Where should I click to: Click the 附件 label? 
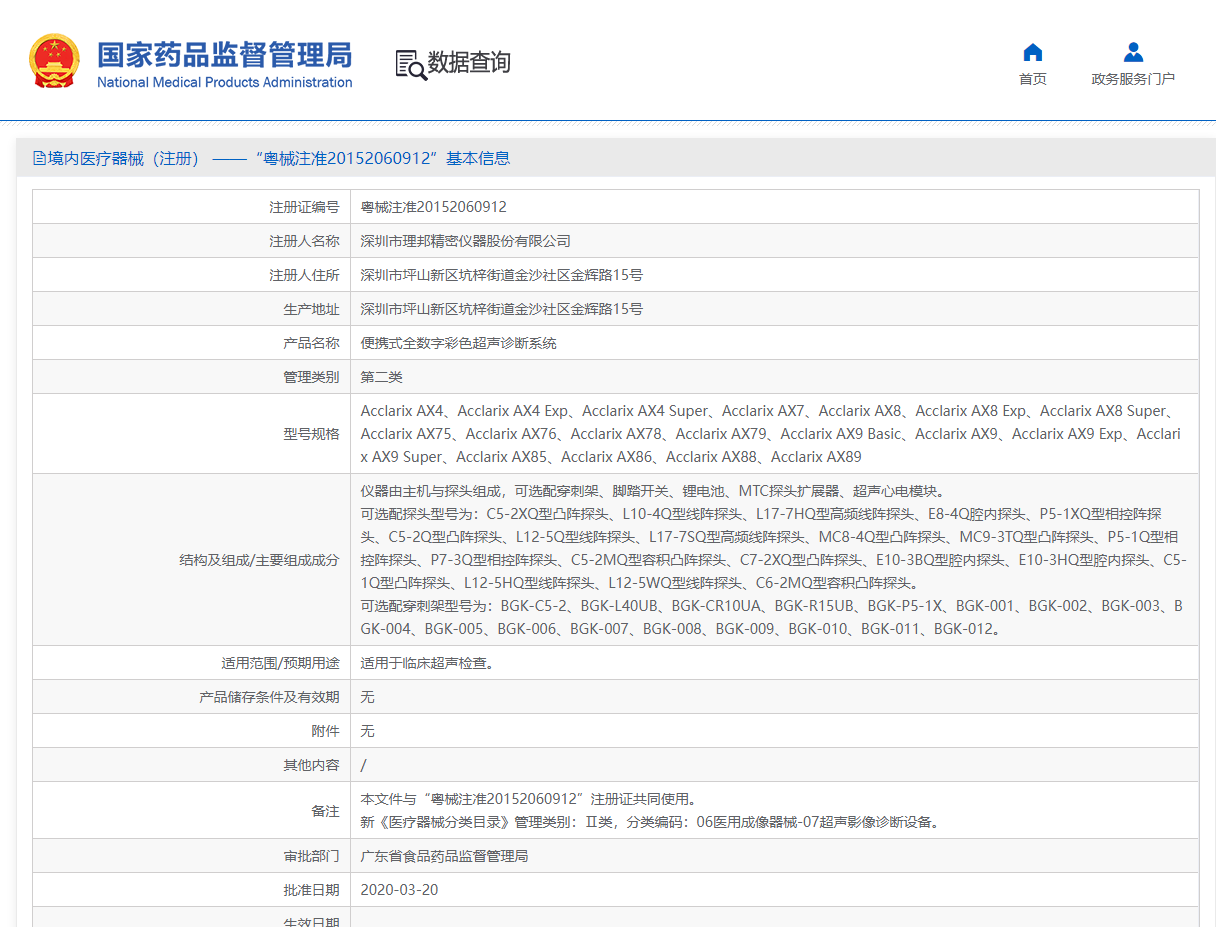[325, 731]
